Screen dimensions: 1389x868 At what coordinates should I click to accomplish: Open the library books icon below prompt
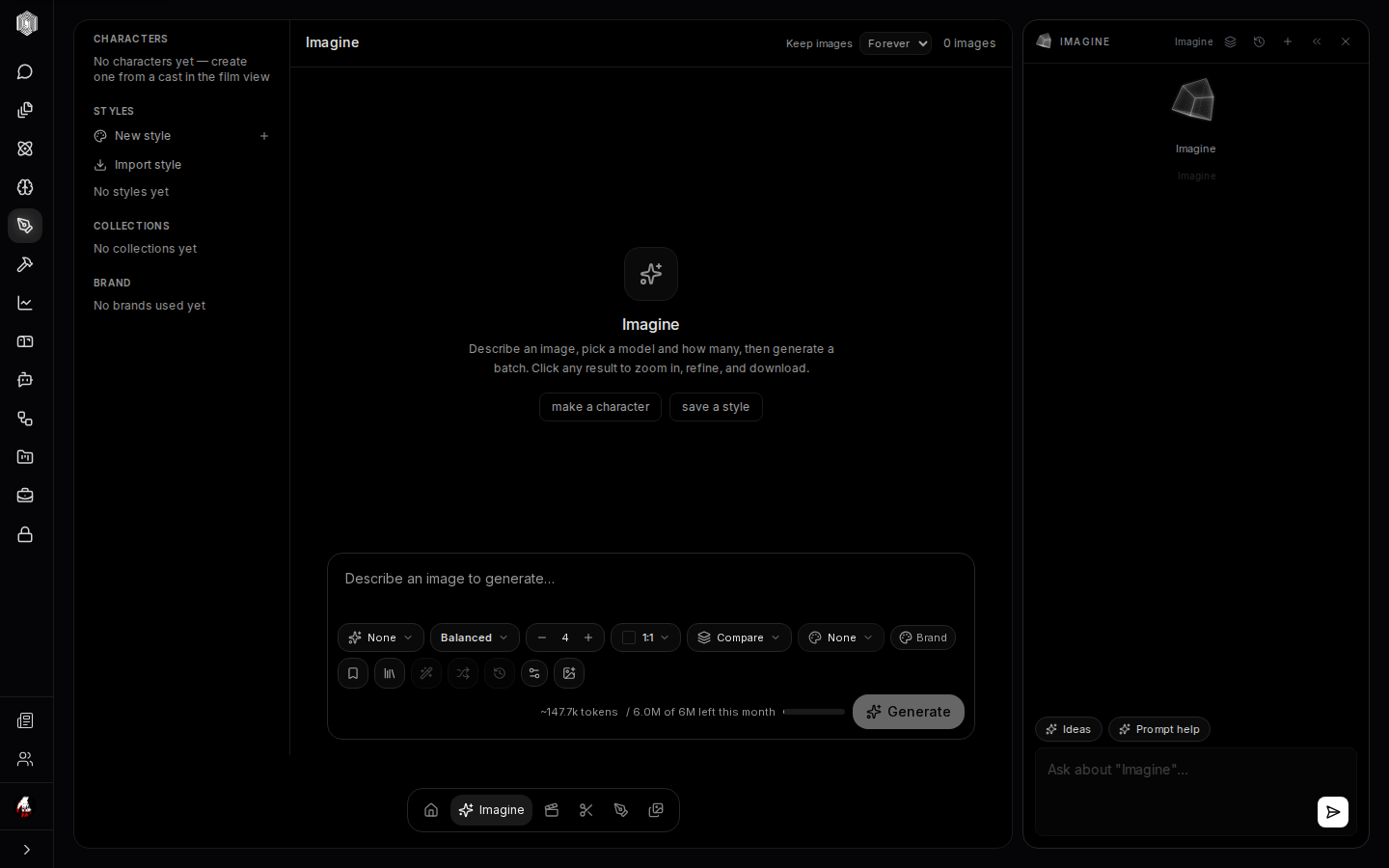tap(390, 673)
